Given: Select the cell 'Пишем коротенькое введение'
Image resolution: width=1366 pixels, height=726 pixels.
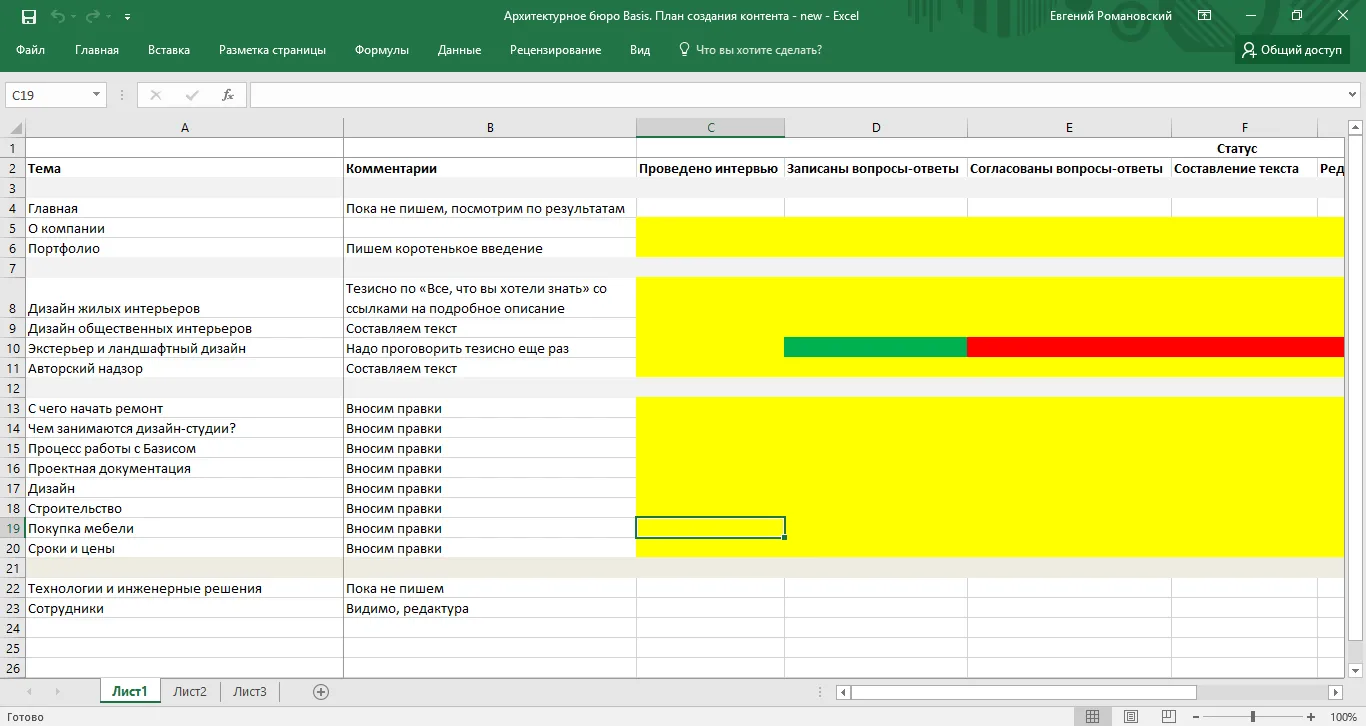Looking at the screenshot, I should (x=490, y=248).
